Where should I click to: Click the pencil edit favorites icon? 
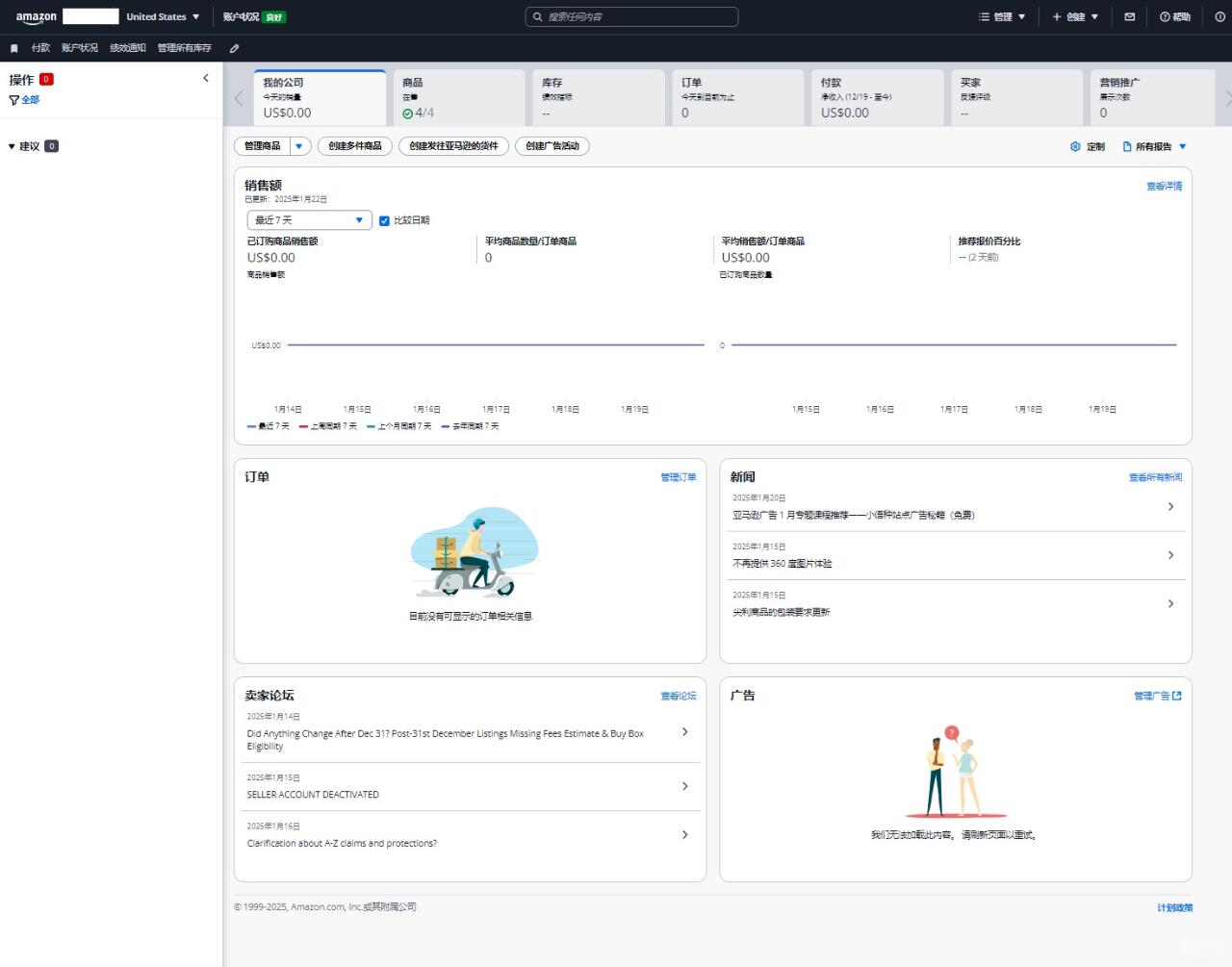coord(234,48)
